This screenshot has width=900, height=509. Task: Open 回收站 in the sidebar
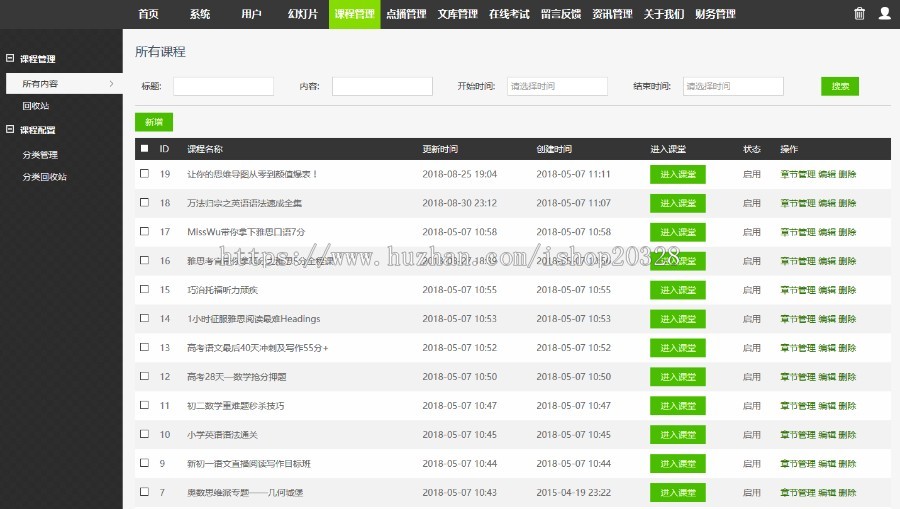[x=36, y=106]
